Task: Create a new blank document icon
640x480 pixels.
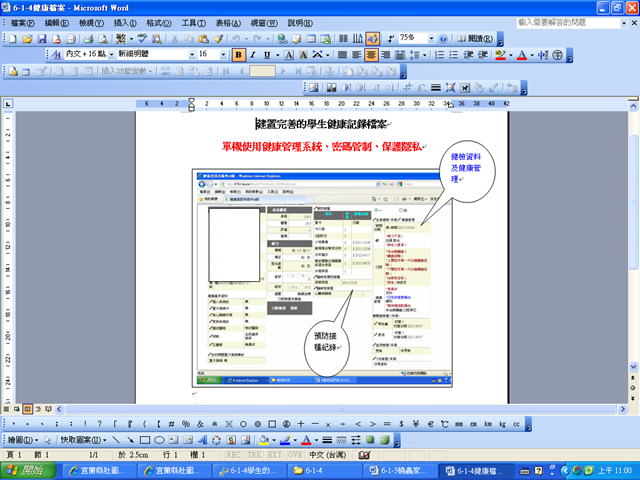Action: coord(13,38)
